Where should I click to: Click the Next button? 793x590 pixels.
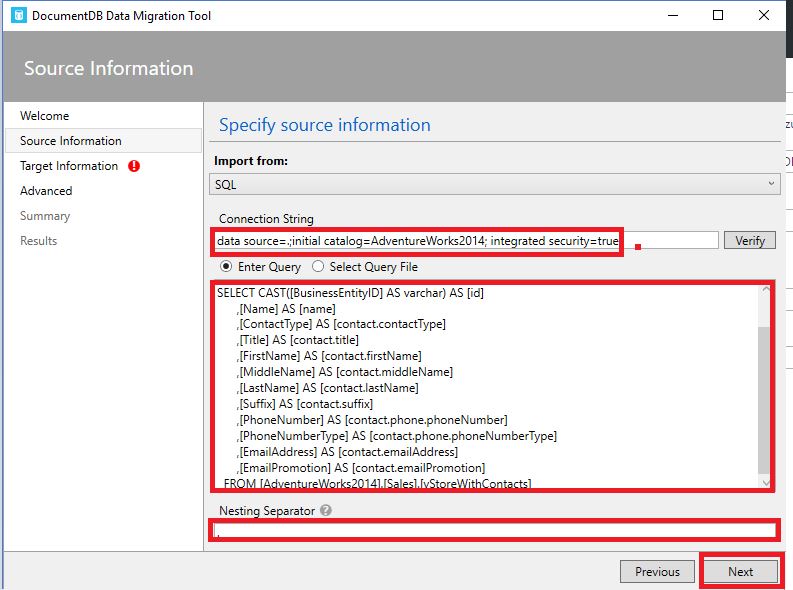740,571
